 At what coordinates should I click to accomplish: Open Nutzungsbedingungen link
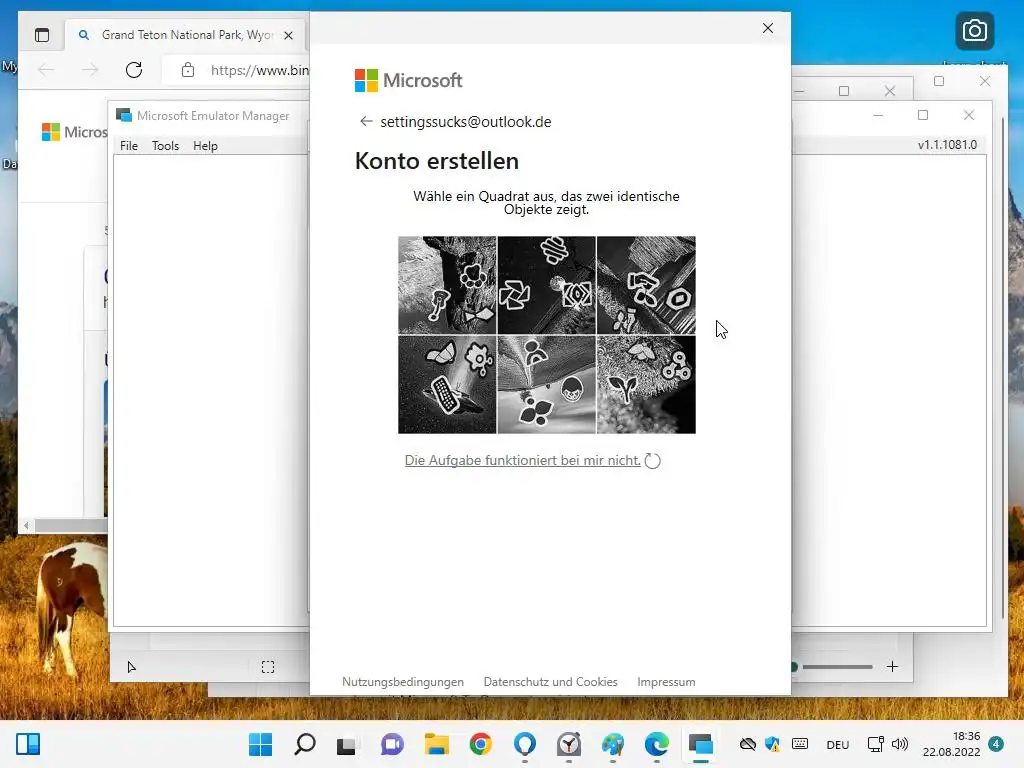403,682
